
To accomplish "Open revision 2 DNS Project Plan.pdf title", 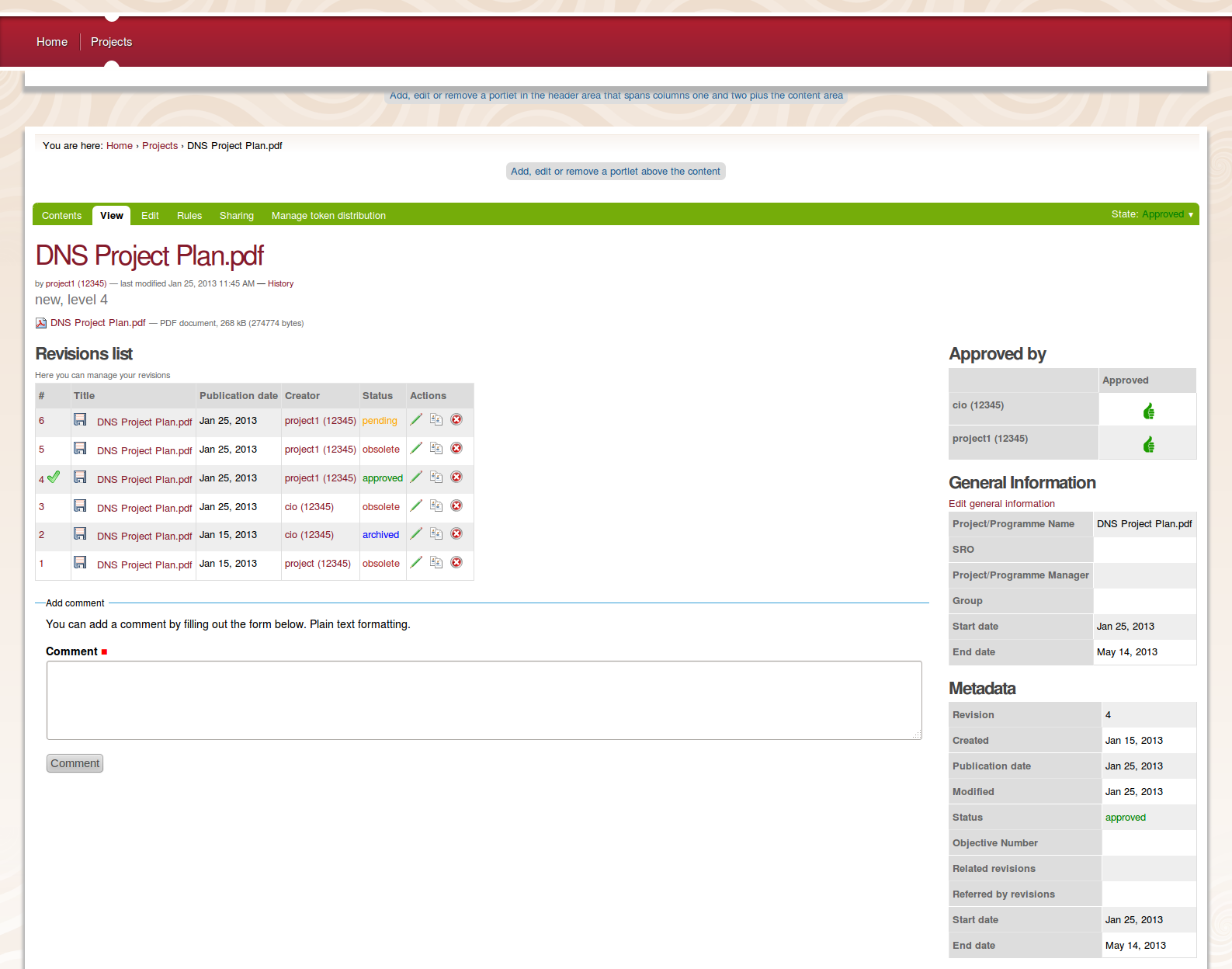I will [x=144, y=537].
